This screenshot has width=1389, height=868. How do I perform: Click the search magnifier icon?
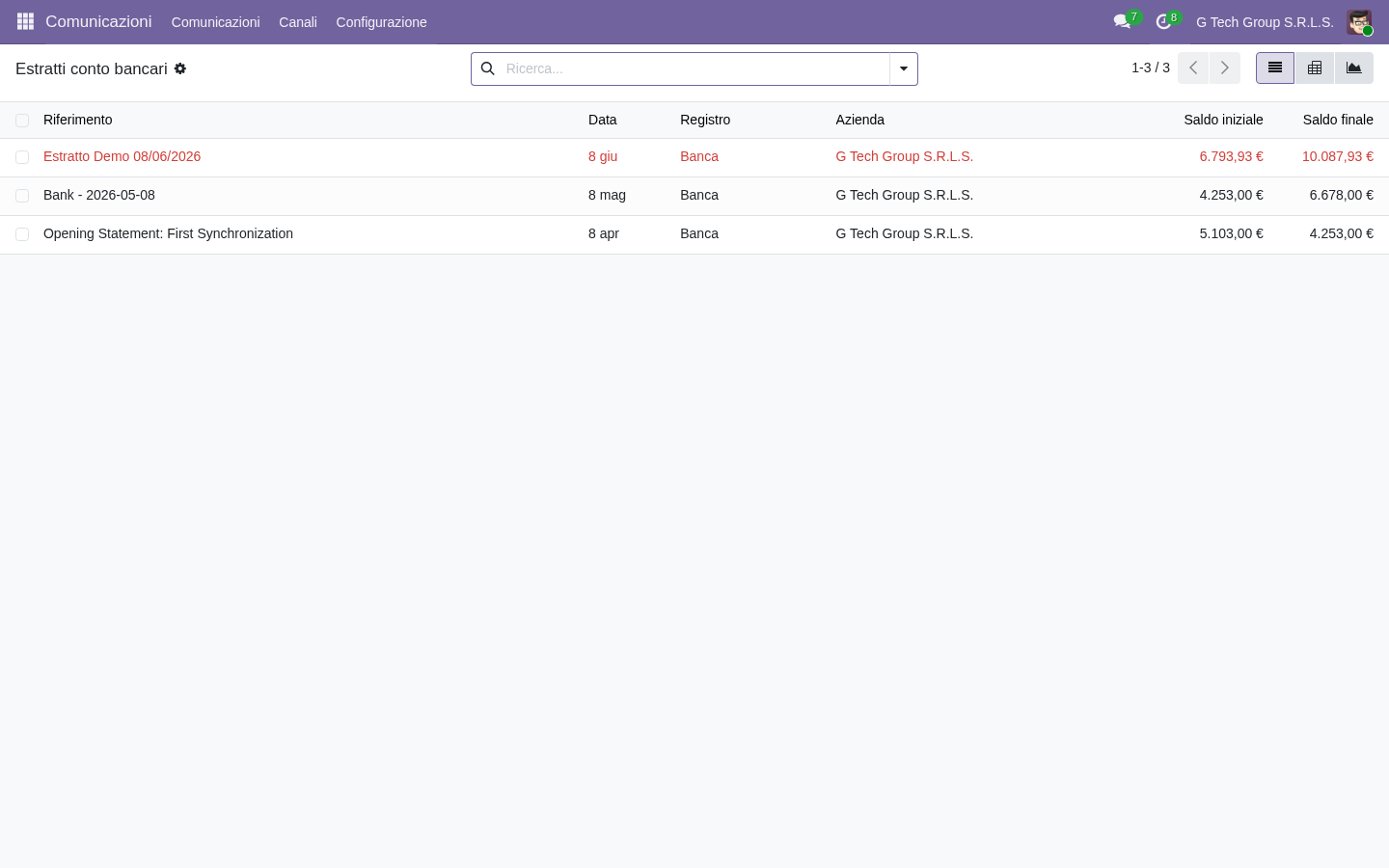488,68
